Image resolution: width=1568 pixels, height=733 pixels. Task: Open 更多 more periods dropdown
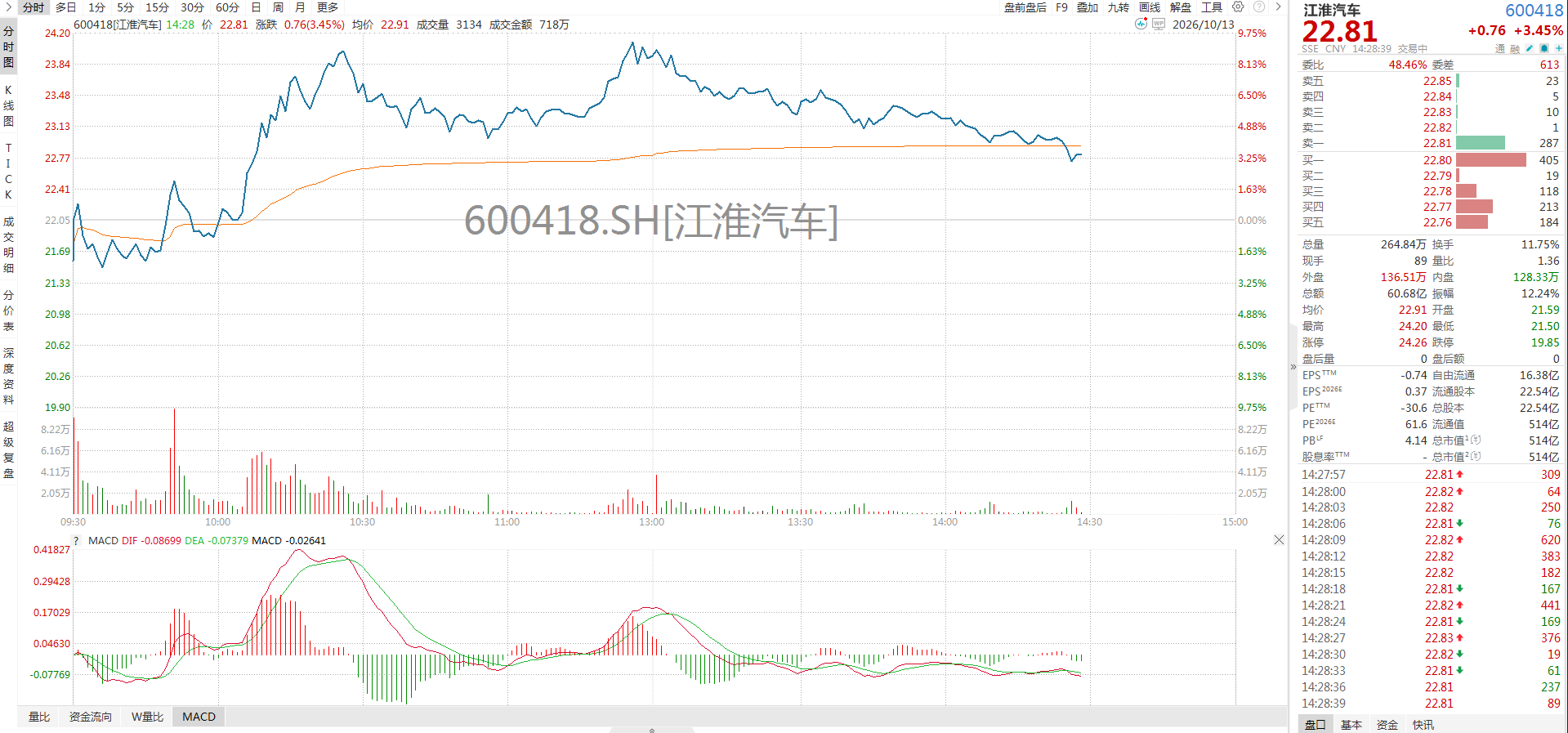(x=328, y=7)
